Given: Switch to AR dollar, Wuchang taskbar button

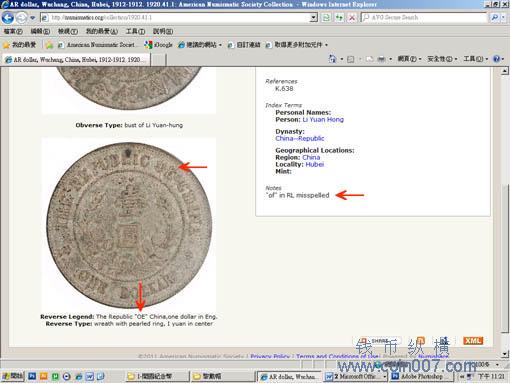Looking at the screenshot, I should click(x=289, y=376).
